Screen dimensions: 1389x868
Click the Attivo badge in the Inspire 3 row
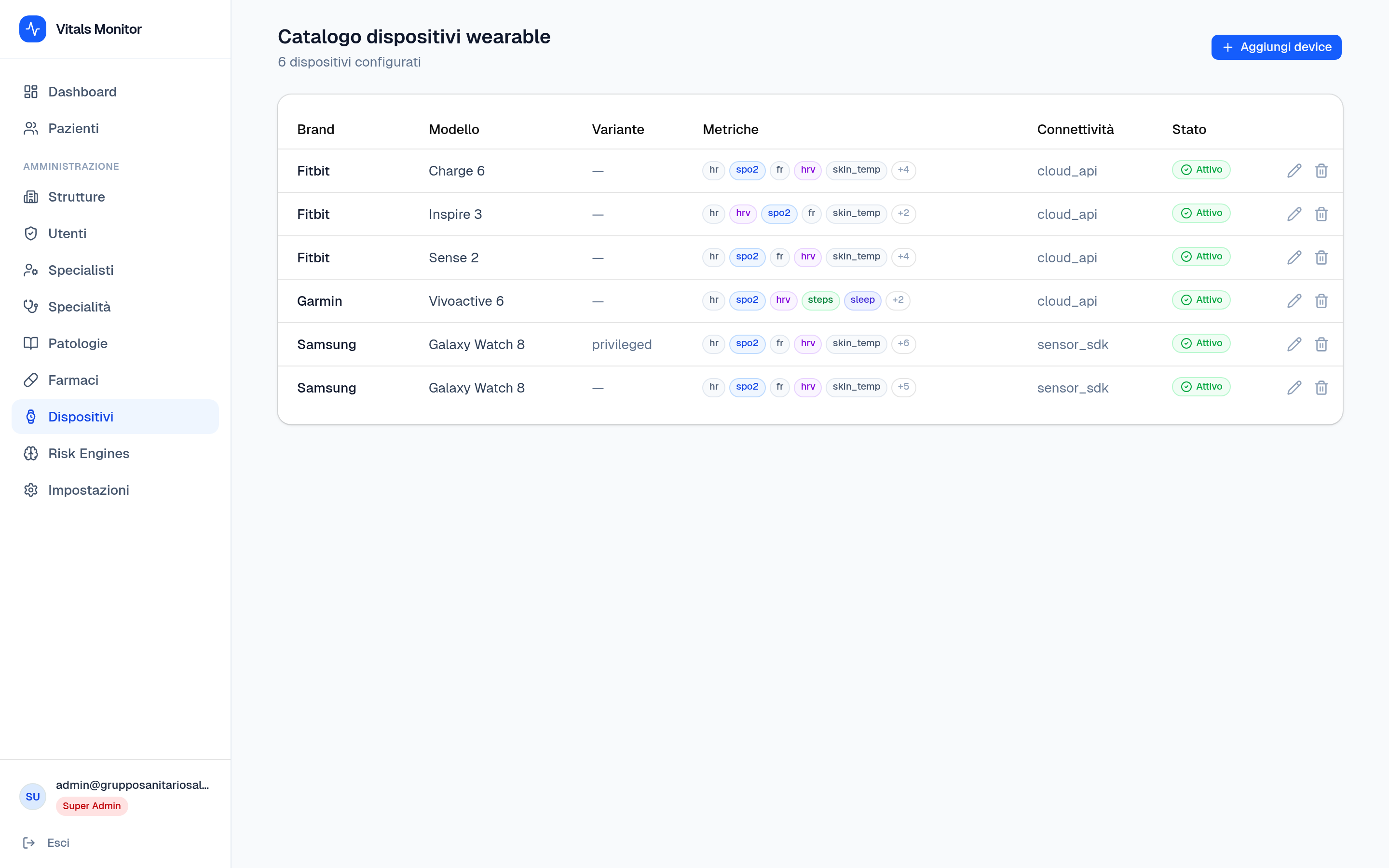point(1201,214)
